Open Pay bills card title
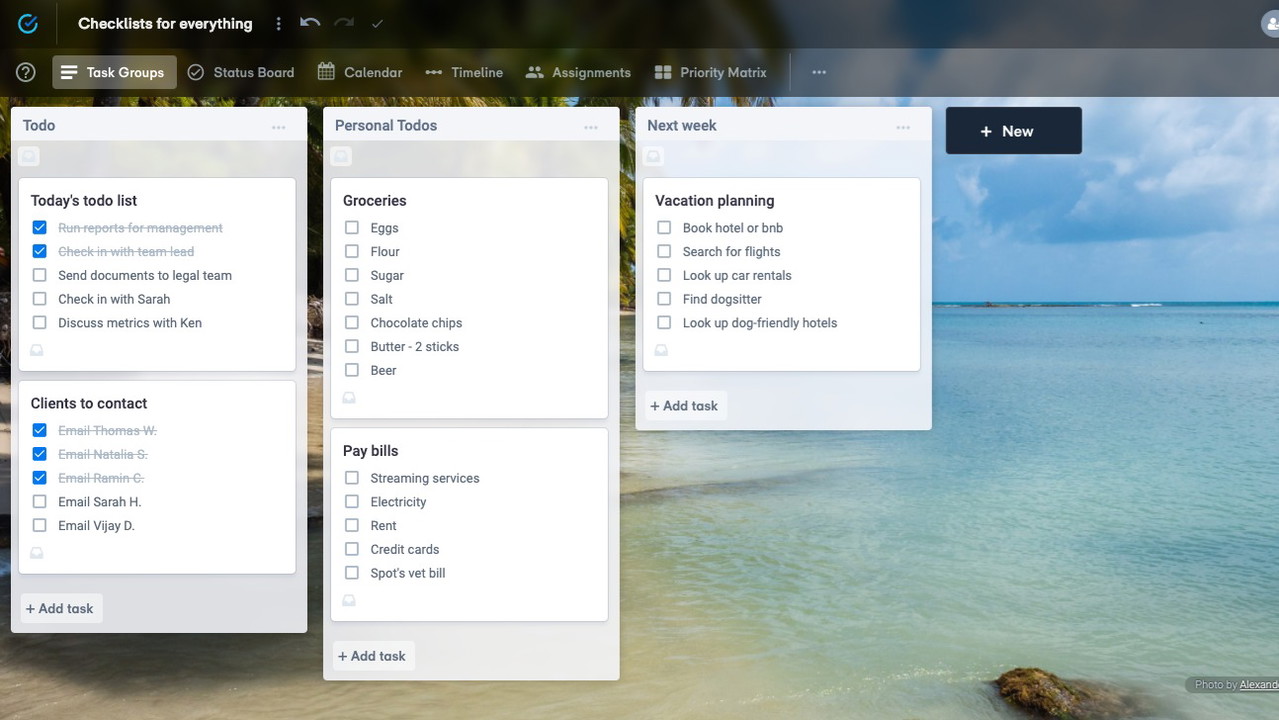Viewport: 1279px width, 720px height. 370,451
